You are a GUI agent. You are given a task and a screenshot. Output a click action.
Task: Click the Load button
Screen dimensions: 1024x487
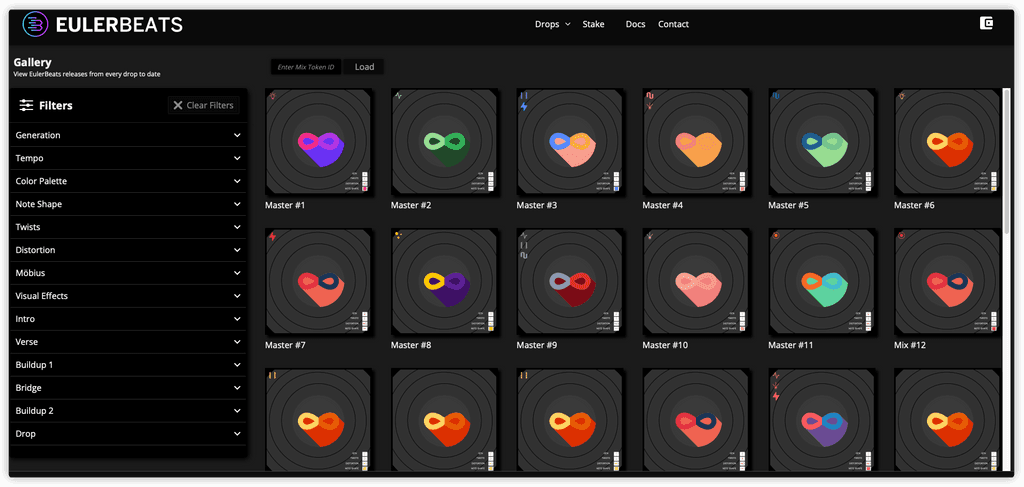(x=364, y=67)
